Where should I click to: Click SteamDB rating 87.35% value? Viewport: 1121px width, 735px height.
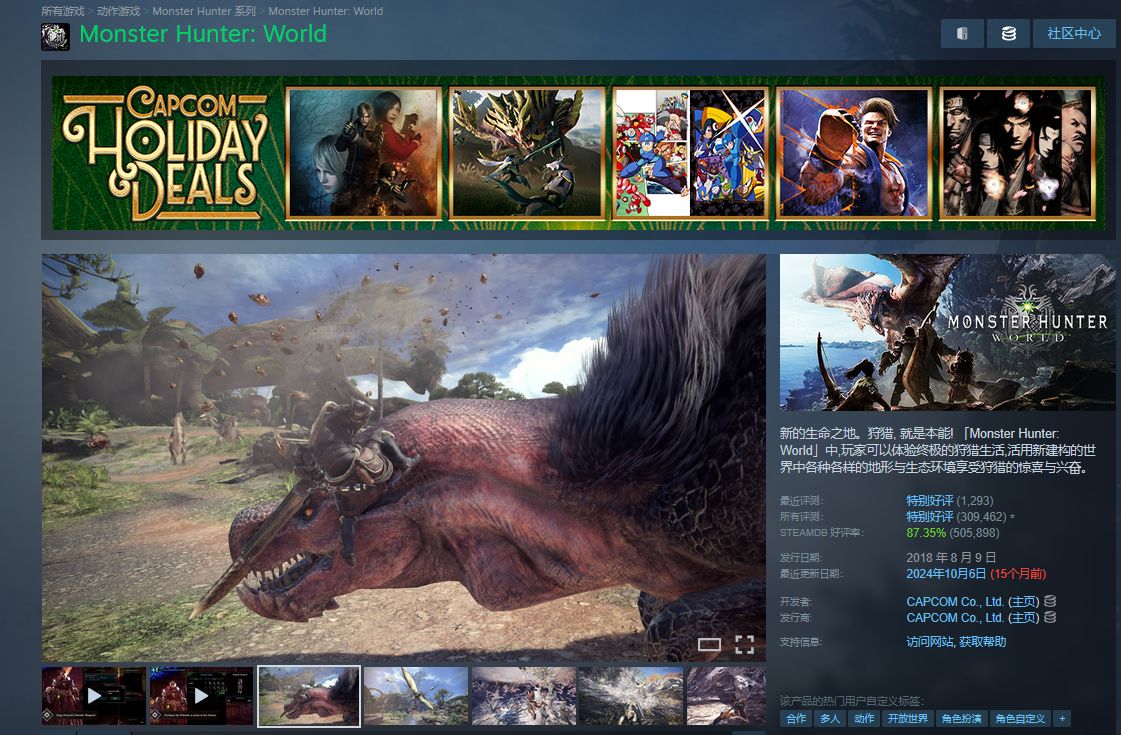[926, 533]
